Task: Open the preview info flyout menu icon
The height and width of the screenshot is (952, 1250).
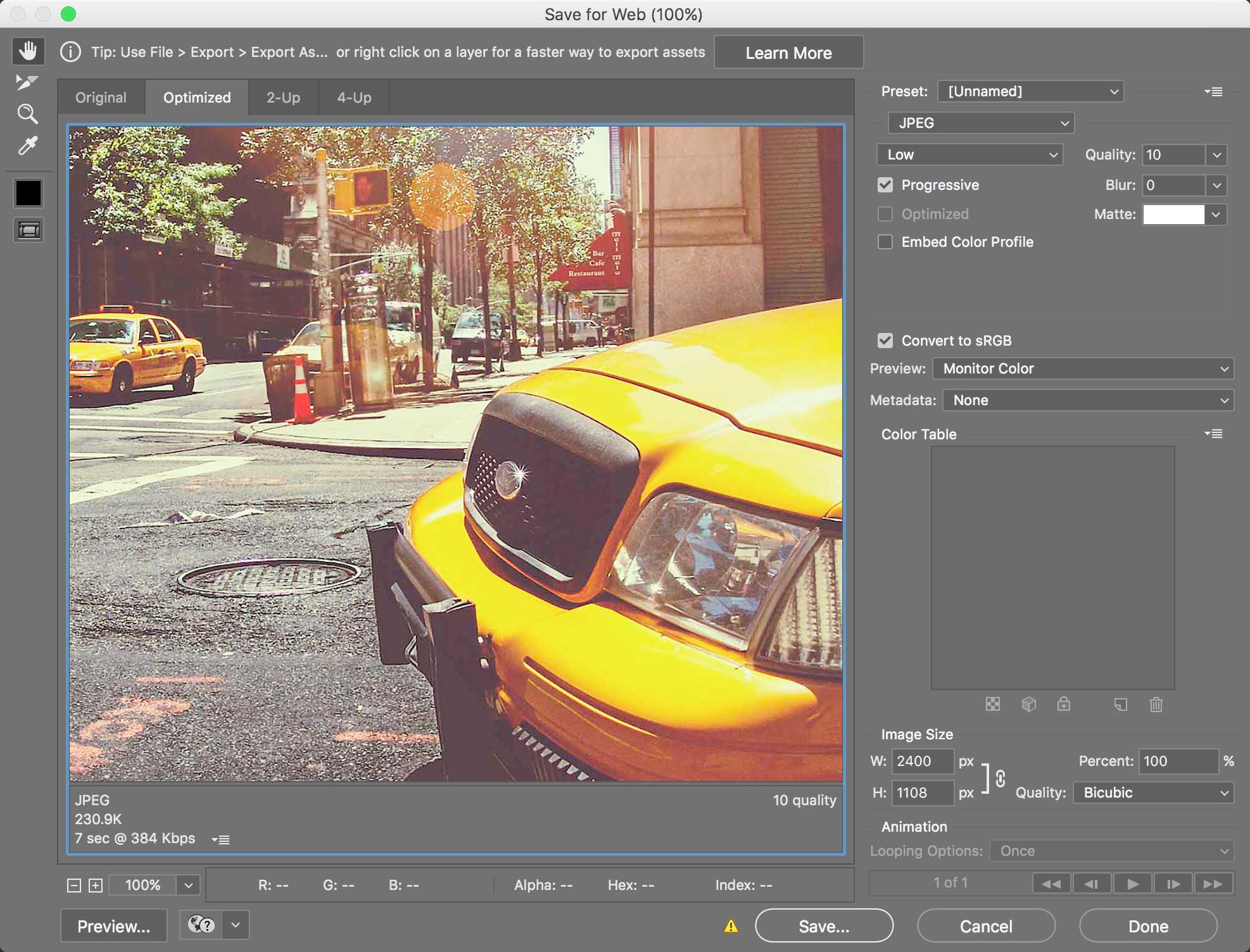Action: (221, 839)
